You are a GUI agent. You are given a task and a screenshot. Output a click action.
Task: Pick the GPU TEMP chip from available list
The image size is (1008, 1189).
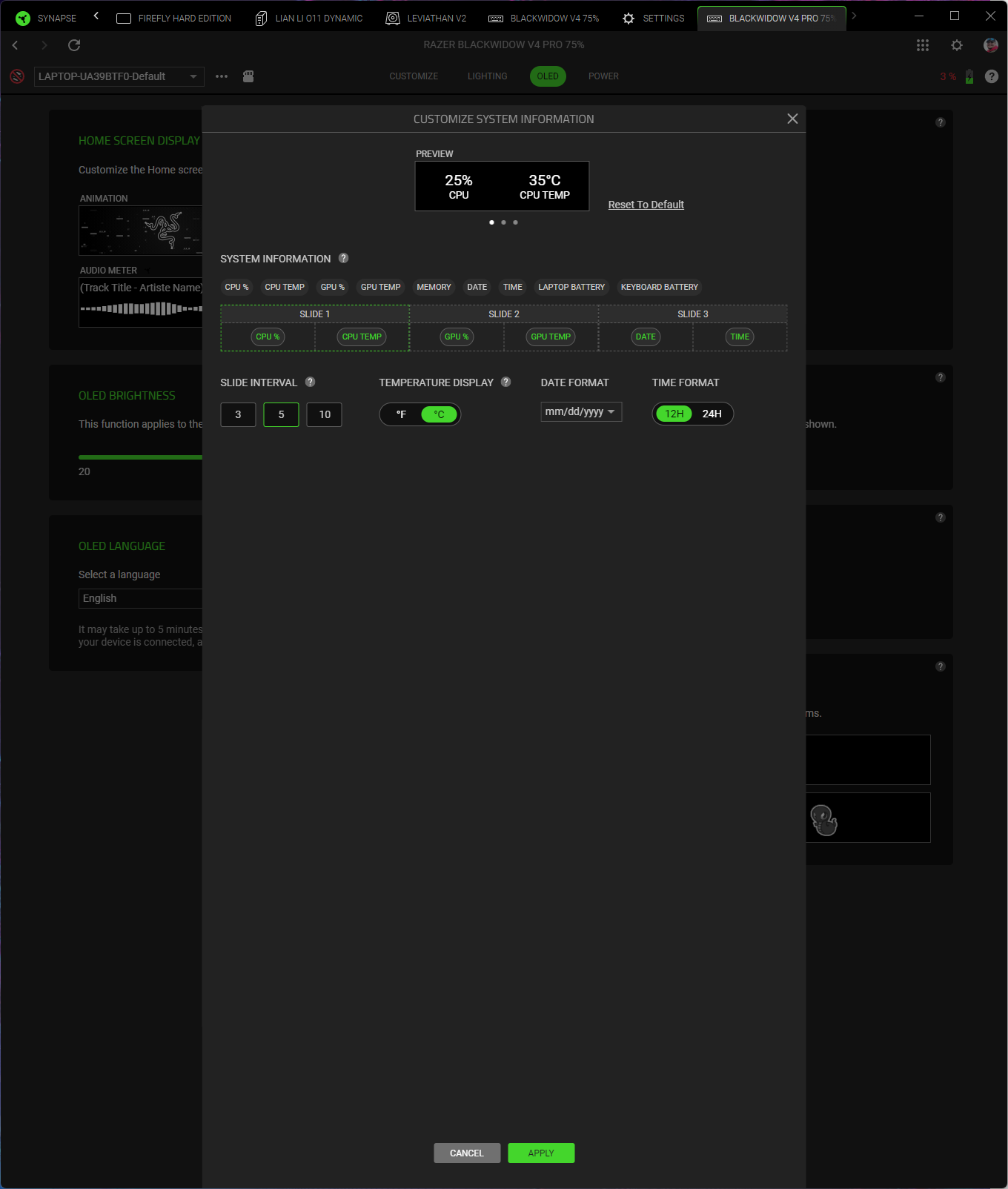point(380,287)
